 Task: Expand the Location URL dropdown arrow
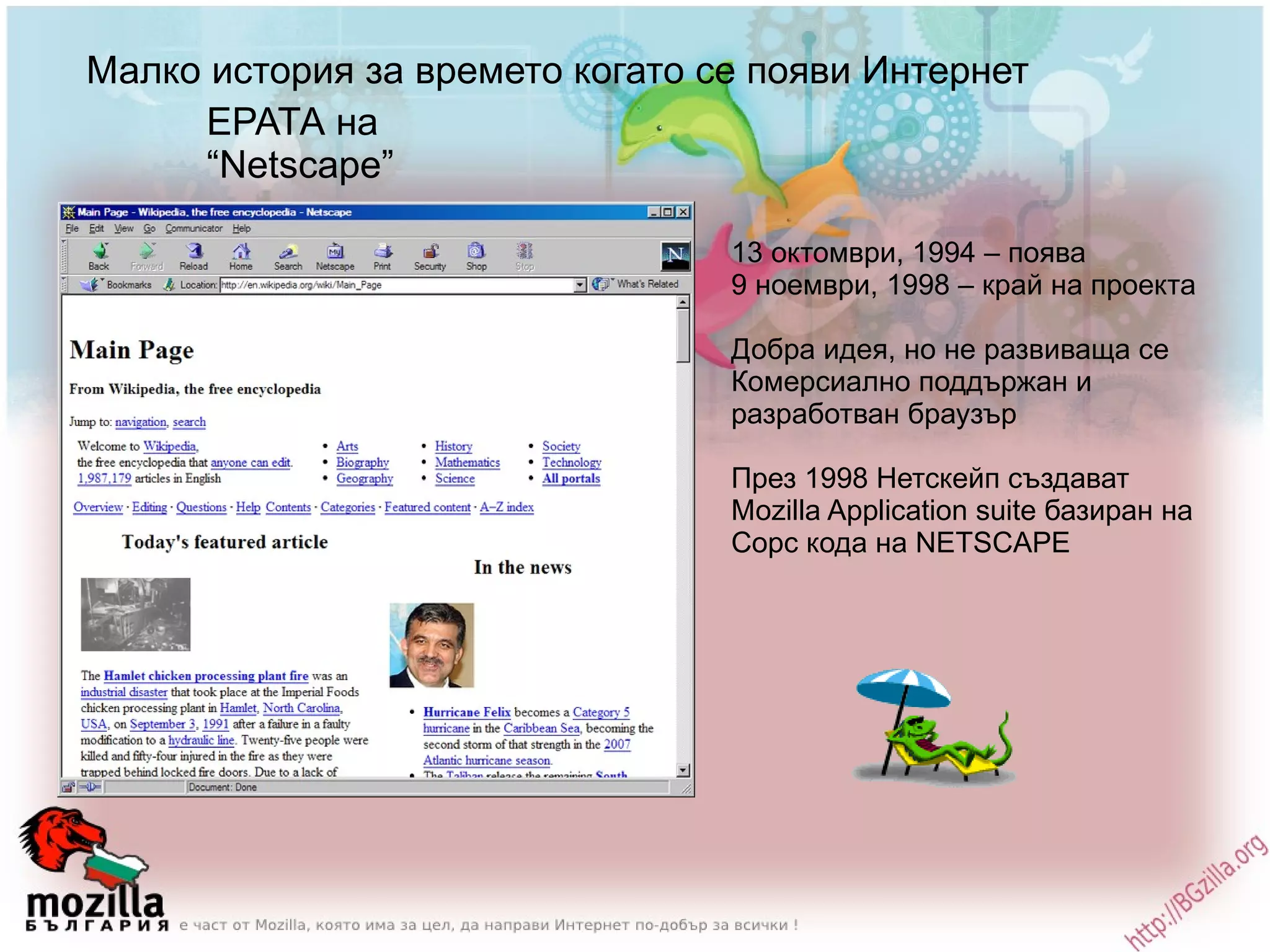(580, 285)
